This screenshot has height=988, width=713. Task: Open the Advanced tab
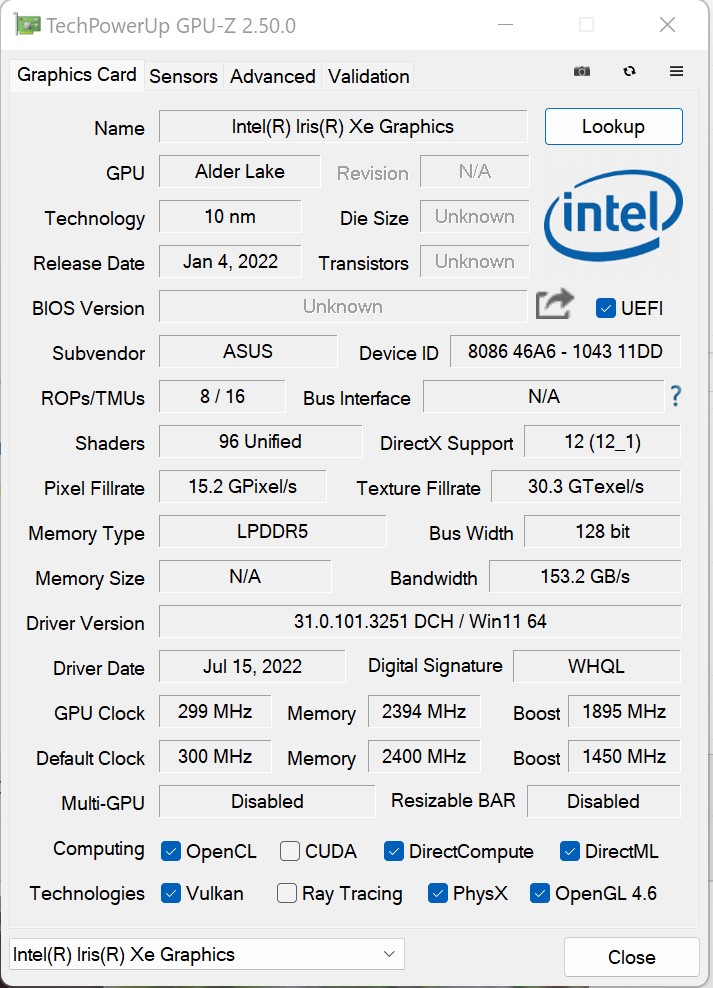click(272, 76)
